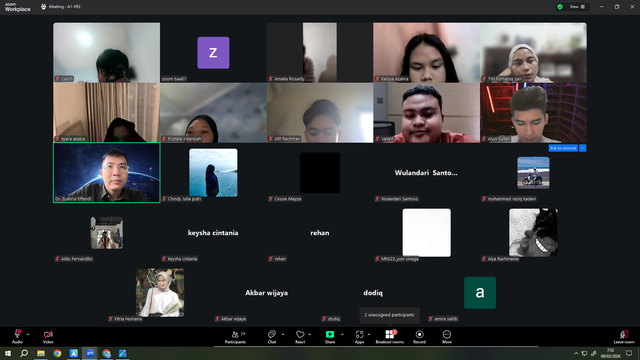
Task: Click Alya Rachmania profile picture
Action: tap(533, 233)
